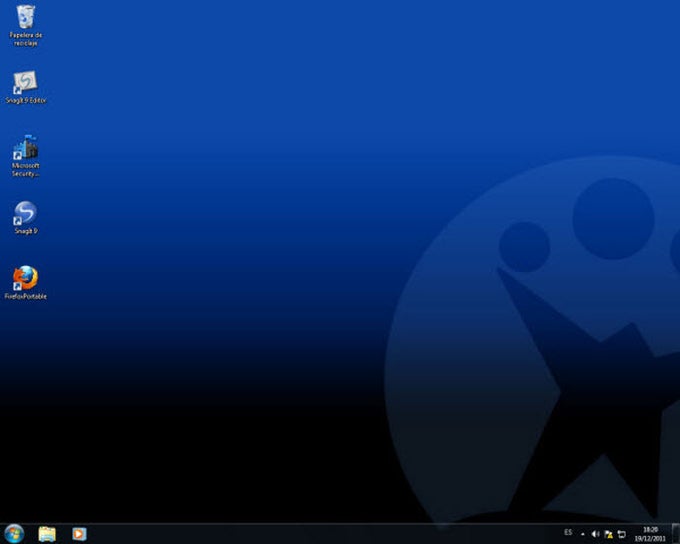Open the Windows Start menu orb
The image size is (680, 544).
14,534
